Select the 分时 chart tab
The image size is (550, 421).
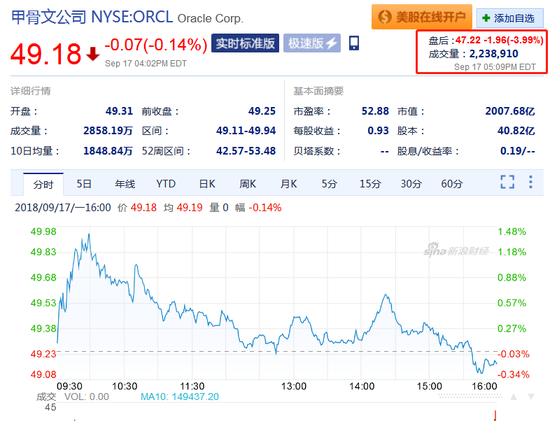pyautogui.click(x=43, y=184)
